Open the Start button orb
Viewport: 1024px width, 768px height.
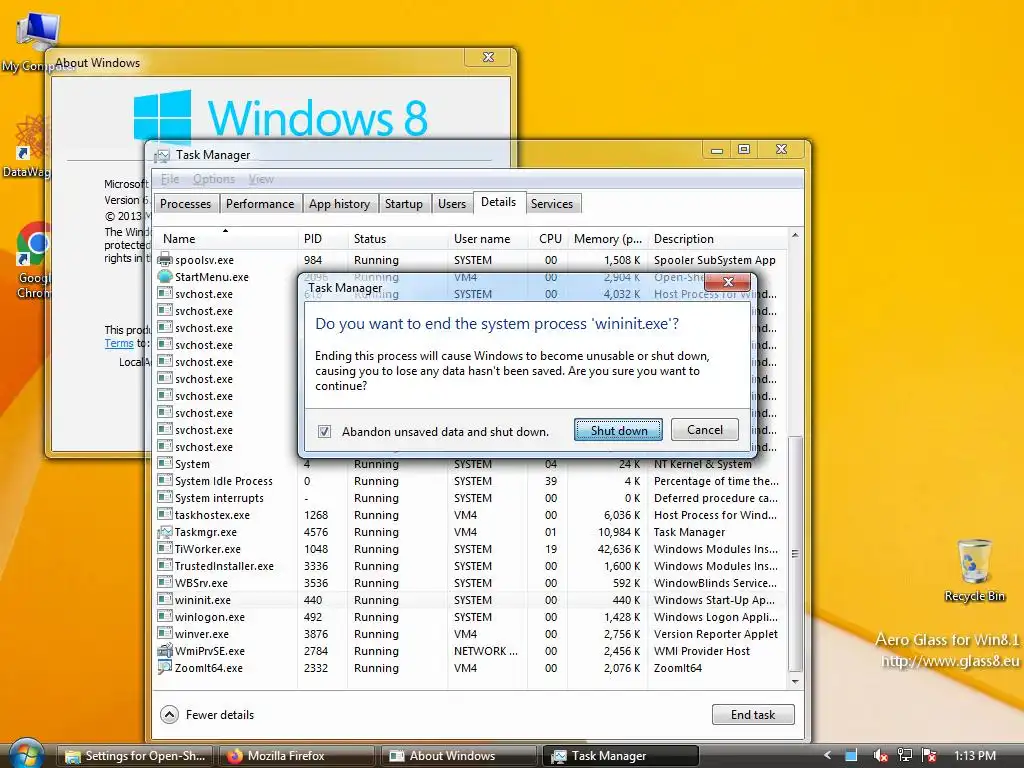26,754
